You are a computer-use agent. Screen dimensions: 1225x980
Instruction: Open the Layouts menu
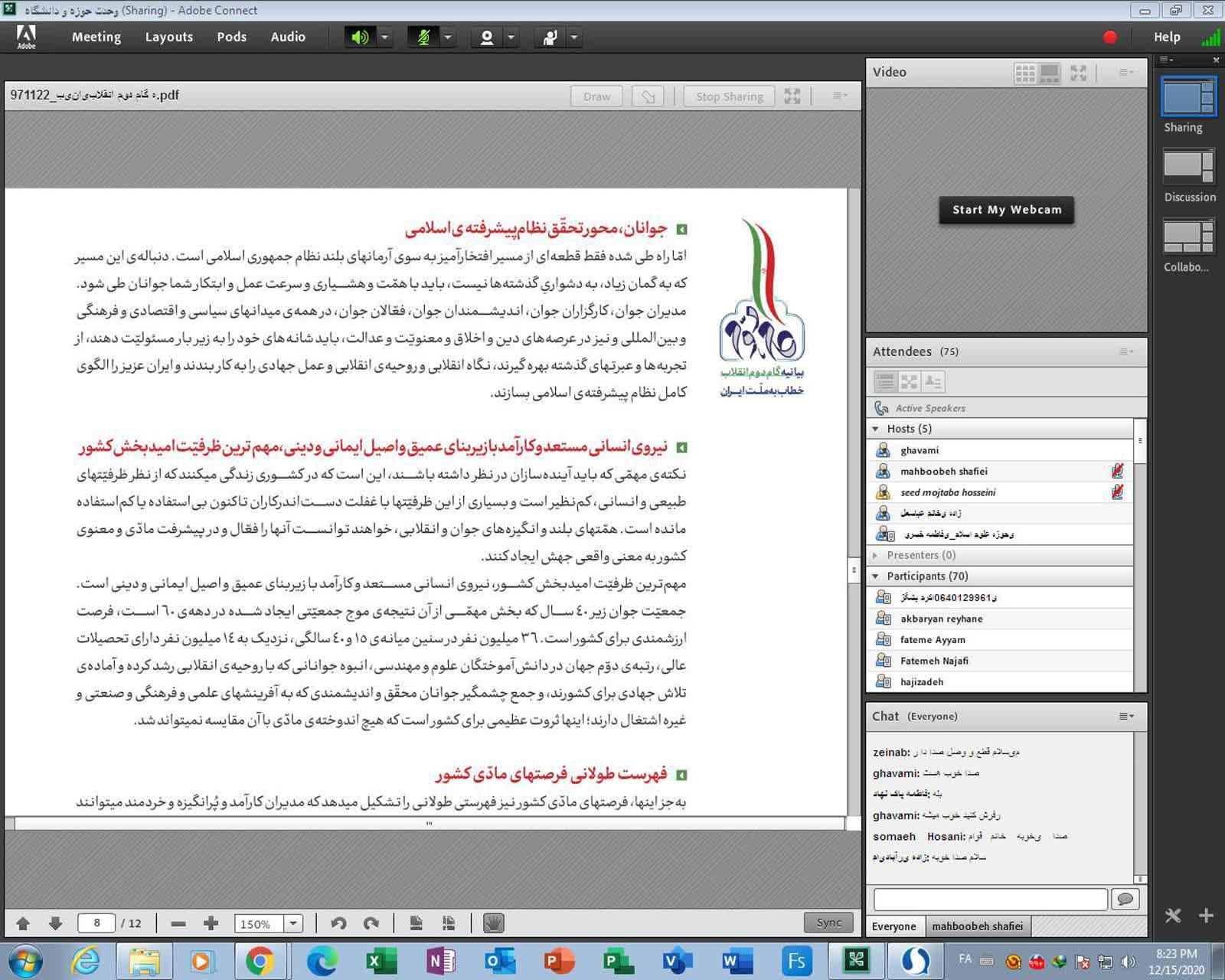(x=168, y=37)
